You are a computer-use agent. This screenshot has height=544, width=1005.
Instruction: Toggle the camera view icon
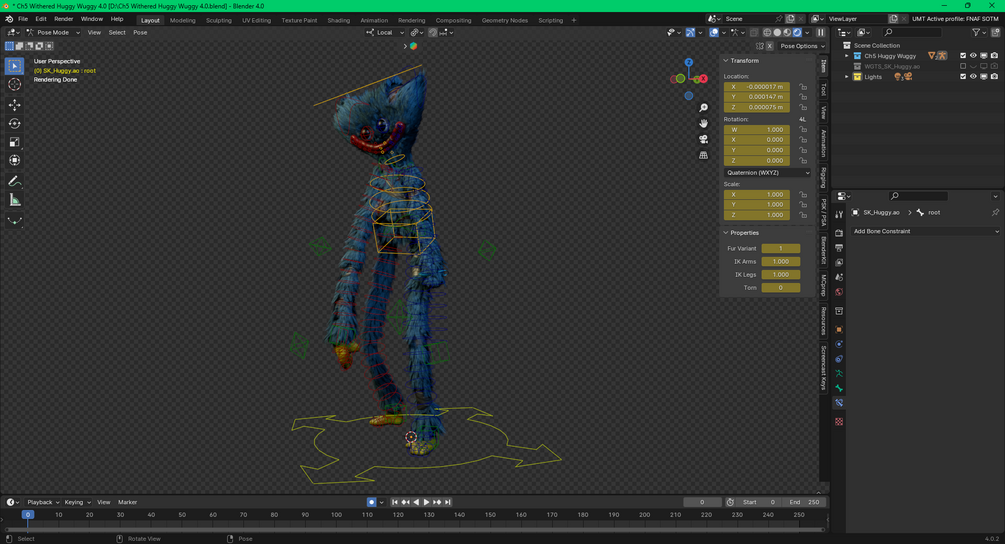703,139
